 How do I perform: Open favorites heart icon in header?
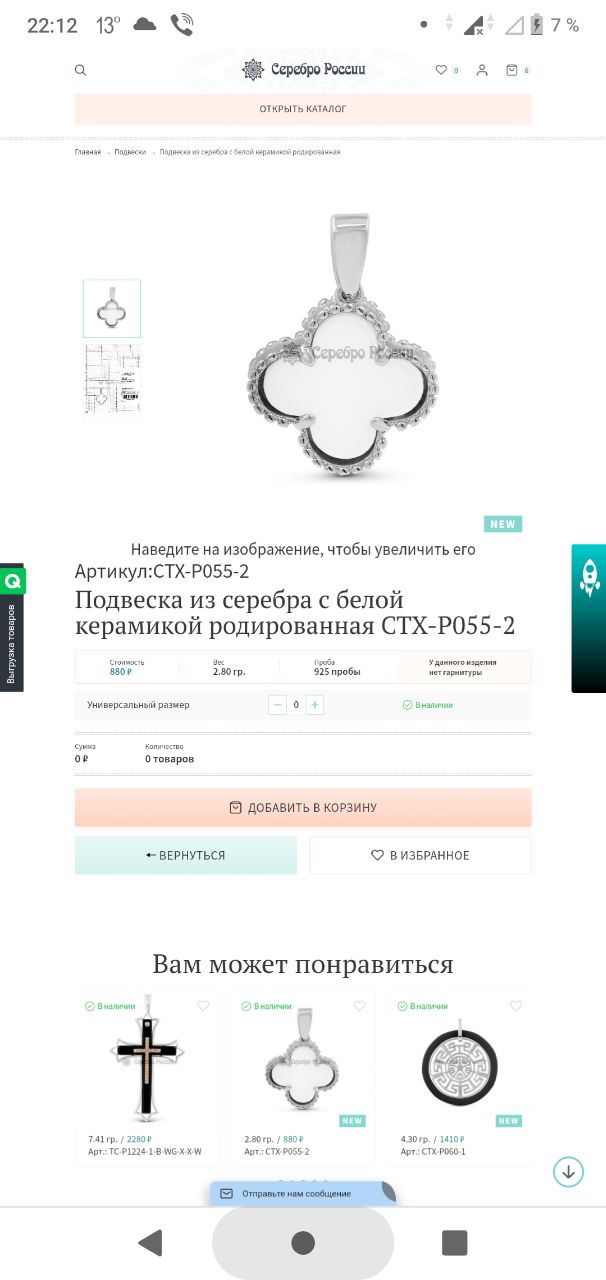[x=441, y=70]
